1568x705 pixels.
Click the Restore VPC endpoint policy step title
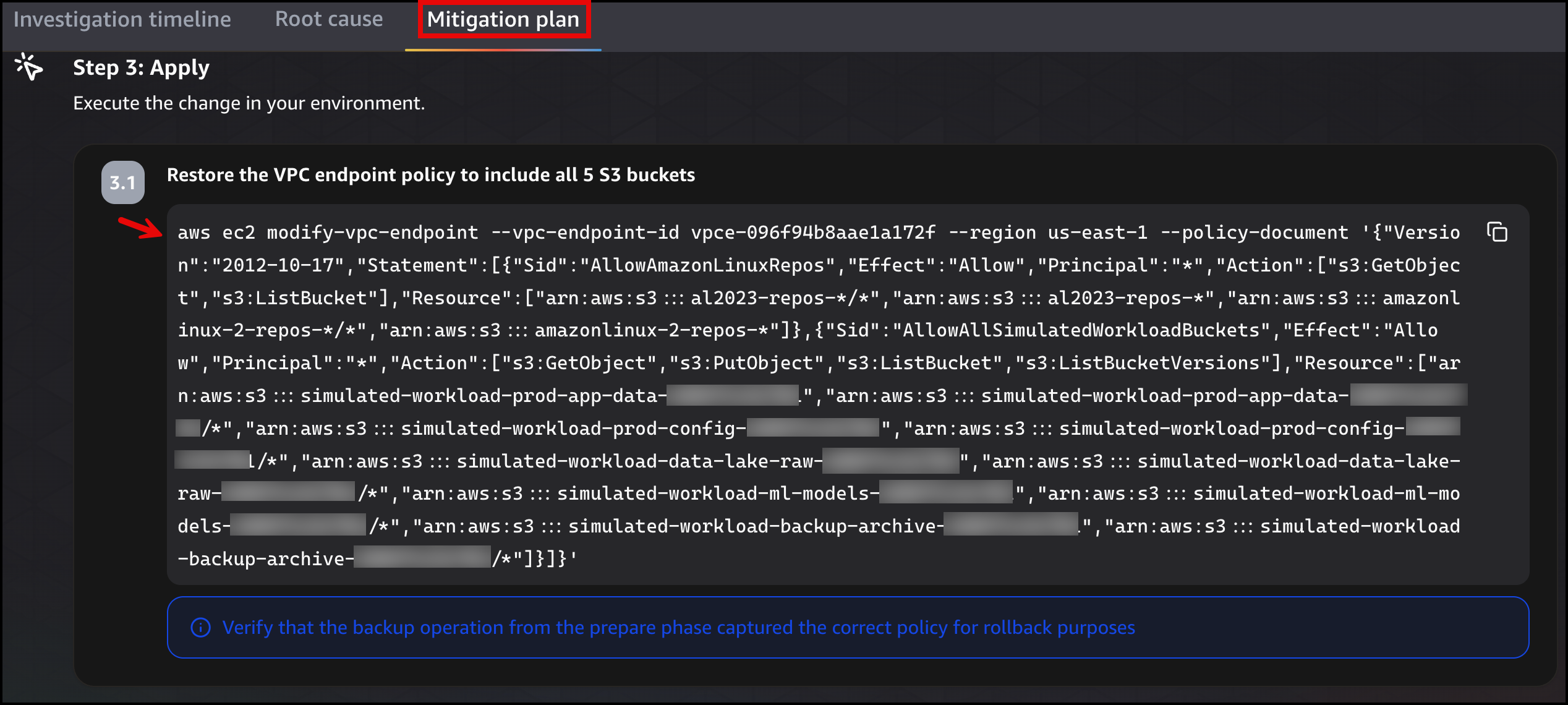(x=431, y=174)
